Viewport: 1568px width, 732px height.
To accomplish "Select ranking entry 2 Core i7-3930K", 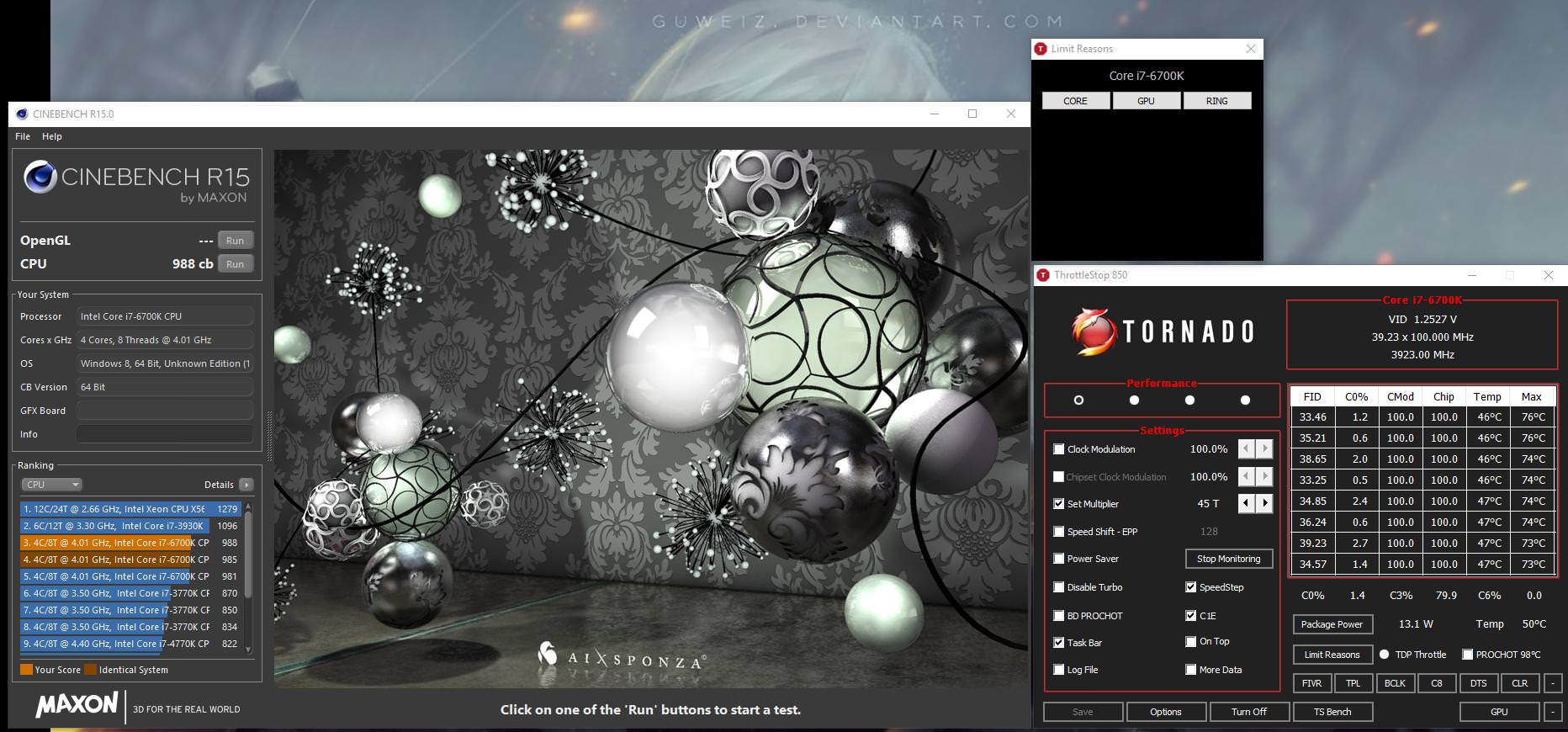I will (130, 526).
